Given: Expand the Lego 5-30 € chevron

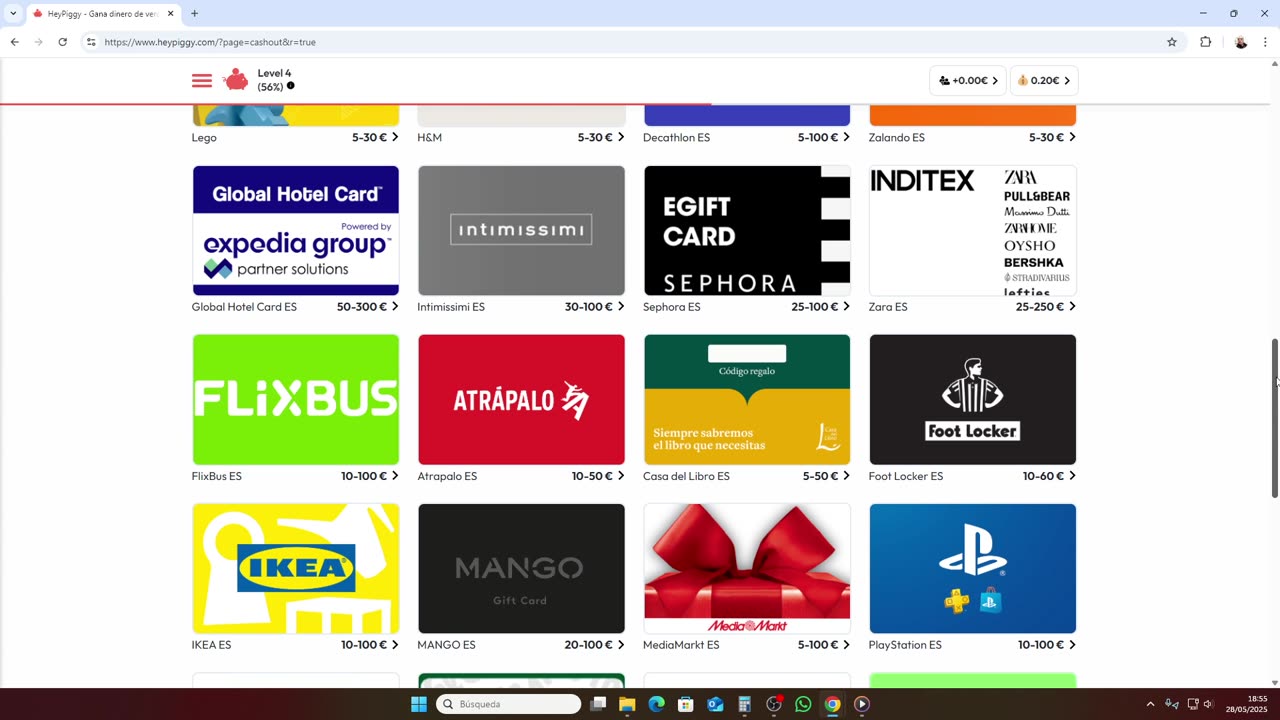Looking at the screenshot, I should pyautogui.click(x=395, y=137).
